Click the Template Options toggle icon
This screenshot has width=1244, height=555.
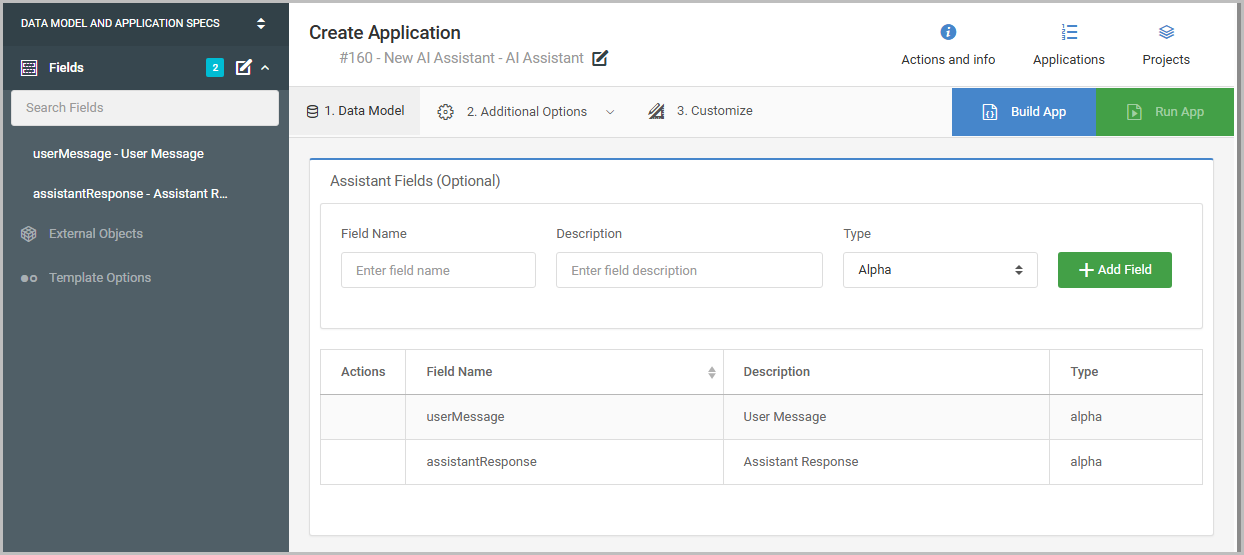click(x=29, y=278)
